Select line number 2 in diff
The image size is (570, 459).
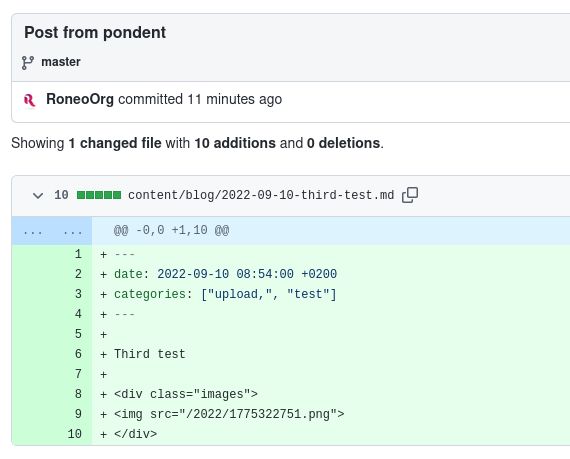[78, 274]
